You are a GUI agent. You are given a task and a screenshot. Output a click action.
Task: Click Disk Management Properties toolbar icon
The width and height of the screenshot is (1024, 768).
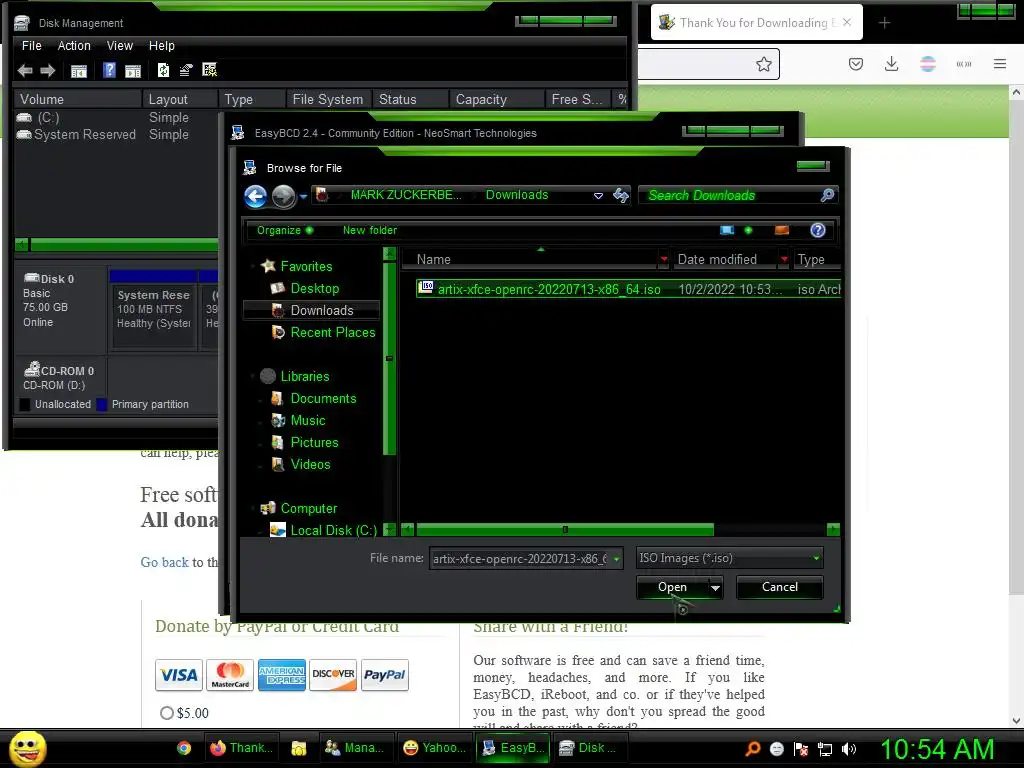[186, 70]
